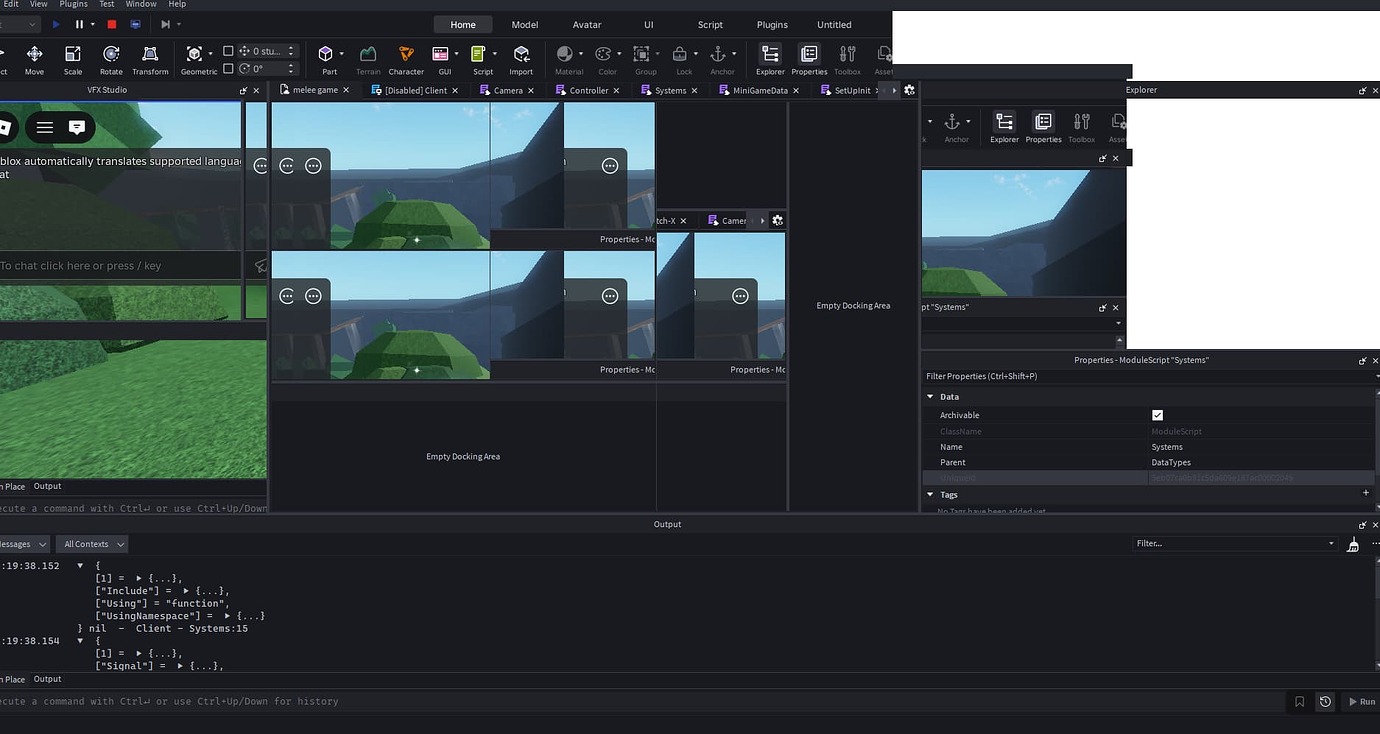Stop the playtest with the red square
This screenshot has height=734, width=1380.
111,24
